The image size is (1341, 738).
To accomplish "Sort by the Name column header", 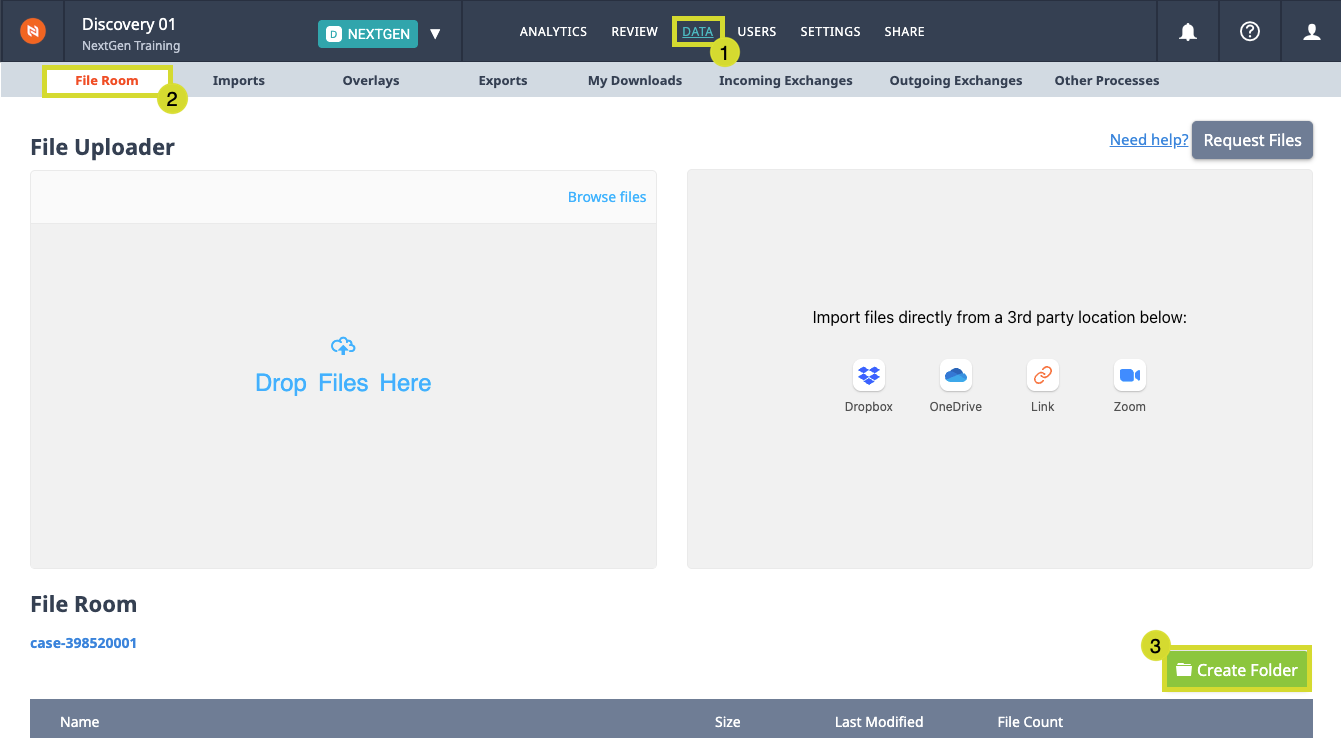I will point(80,722).
